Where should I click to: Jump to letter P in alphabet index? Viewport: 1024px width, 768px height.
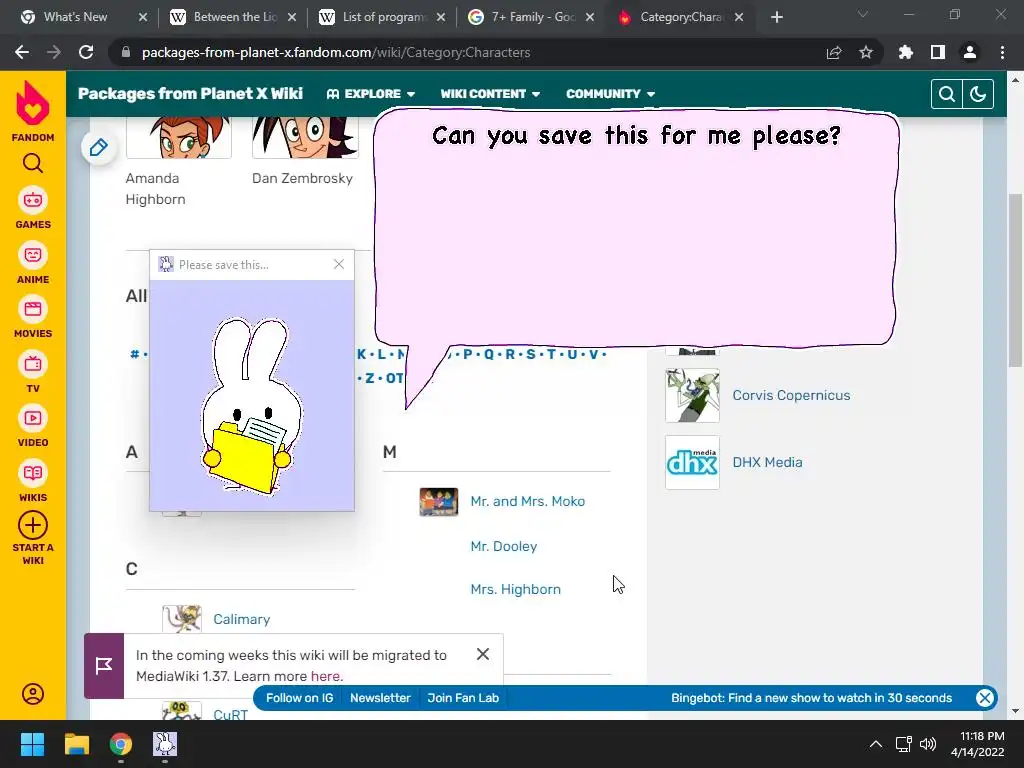[468, 354]
